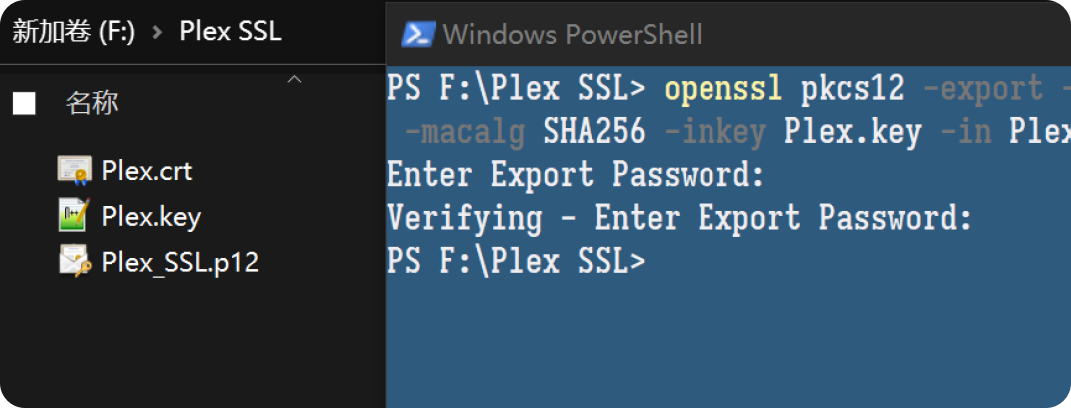Click the Verifying - Enter Export Password line
The image size is (1071, 408).
click(679, 218)
